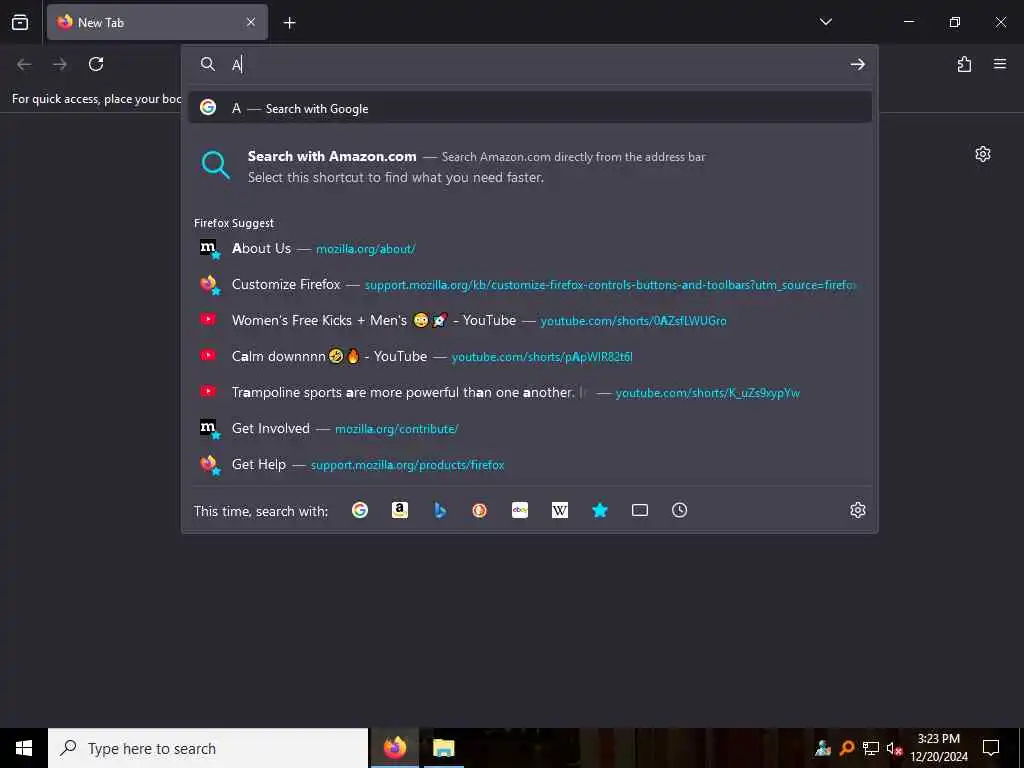The image size is (1024, 768).
Task: Go forward one page
Action: [60, 64]
